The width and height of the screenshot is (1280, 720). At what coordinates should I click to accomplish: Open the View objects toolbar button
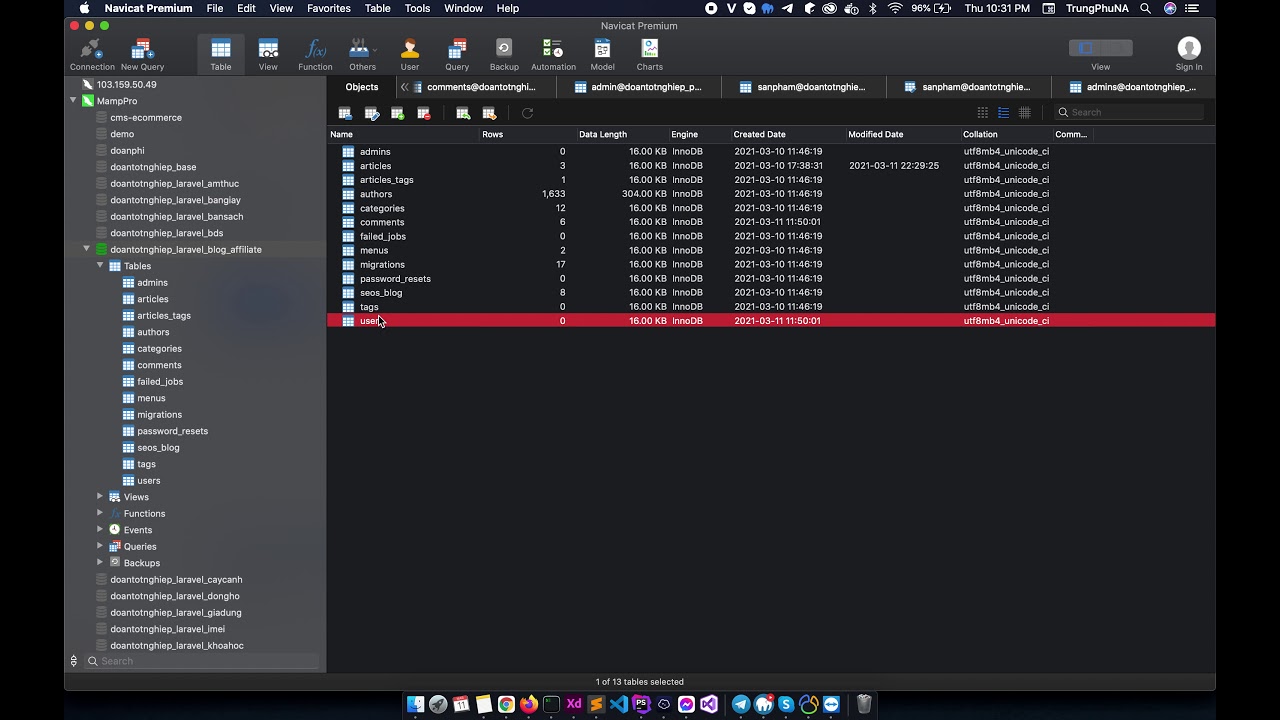(x=268, y=54)
